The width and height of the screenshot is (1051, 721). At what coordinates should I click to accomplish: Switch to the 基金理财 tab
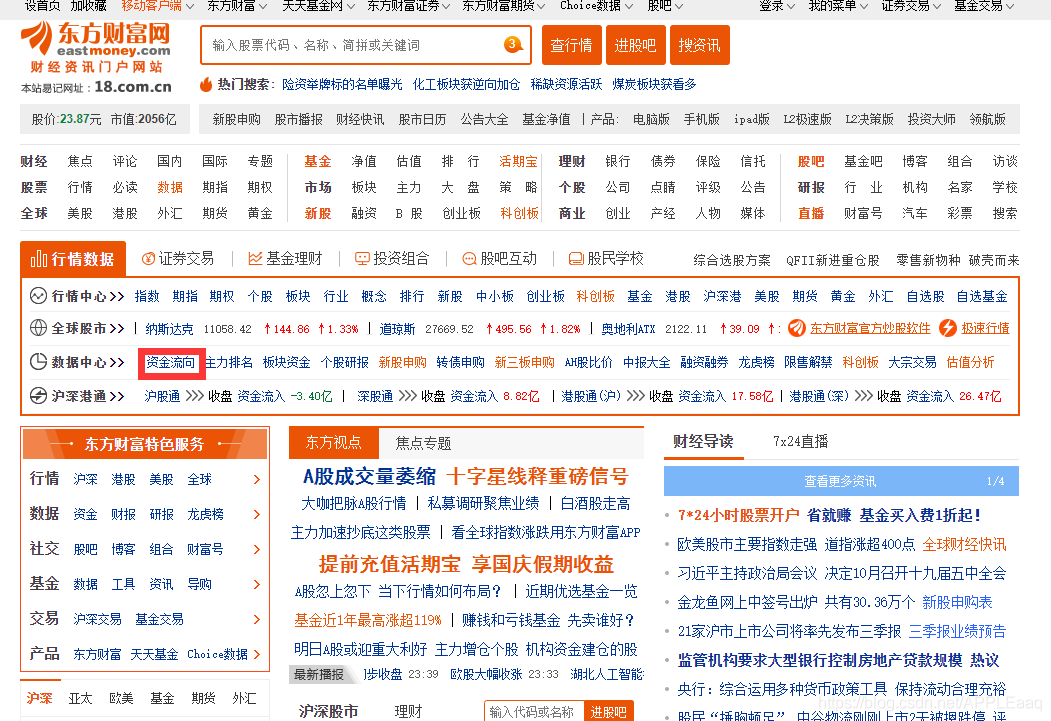tap(285, 259)
